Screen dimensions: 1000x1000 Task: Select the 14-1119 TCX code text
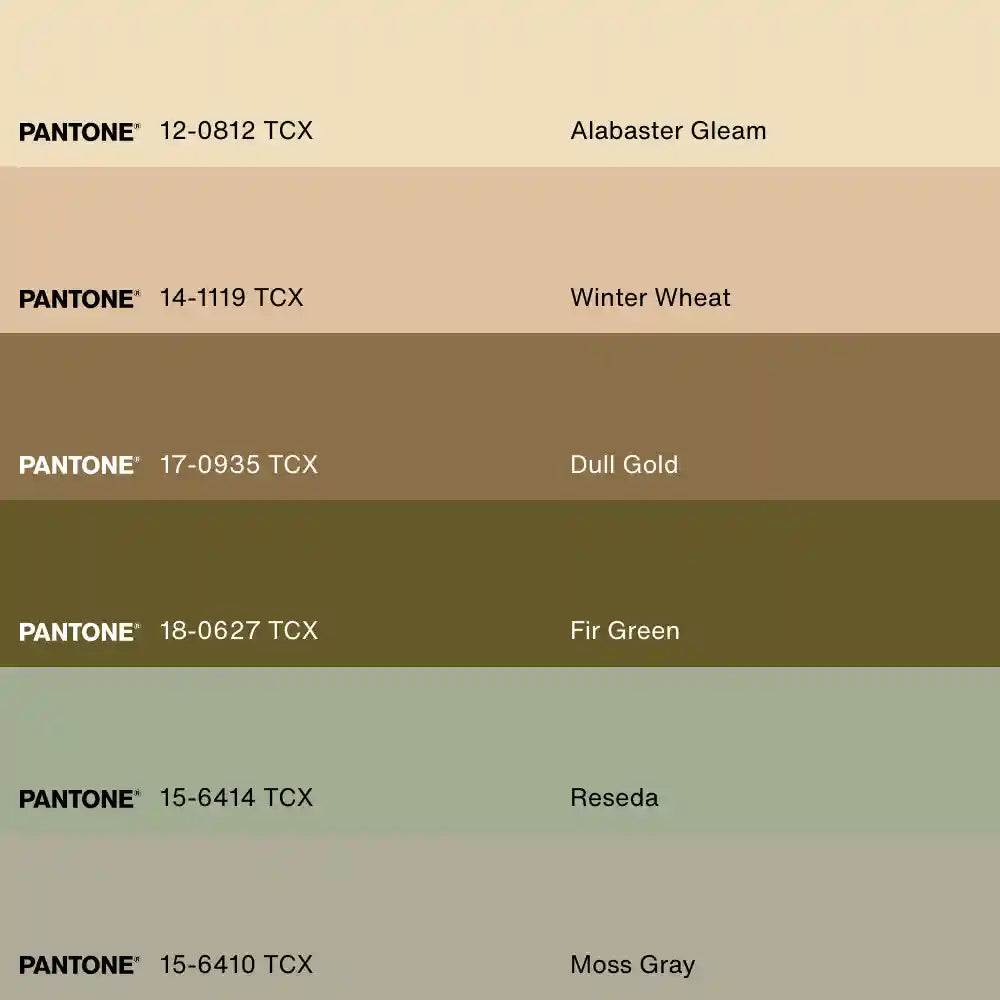231,298
